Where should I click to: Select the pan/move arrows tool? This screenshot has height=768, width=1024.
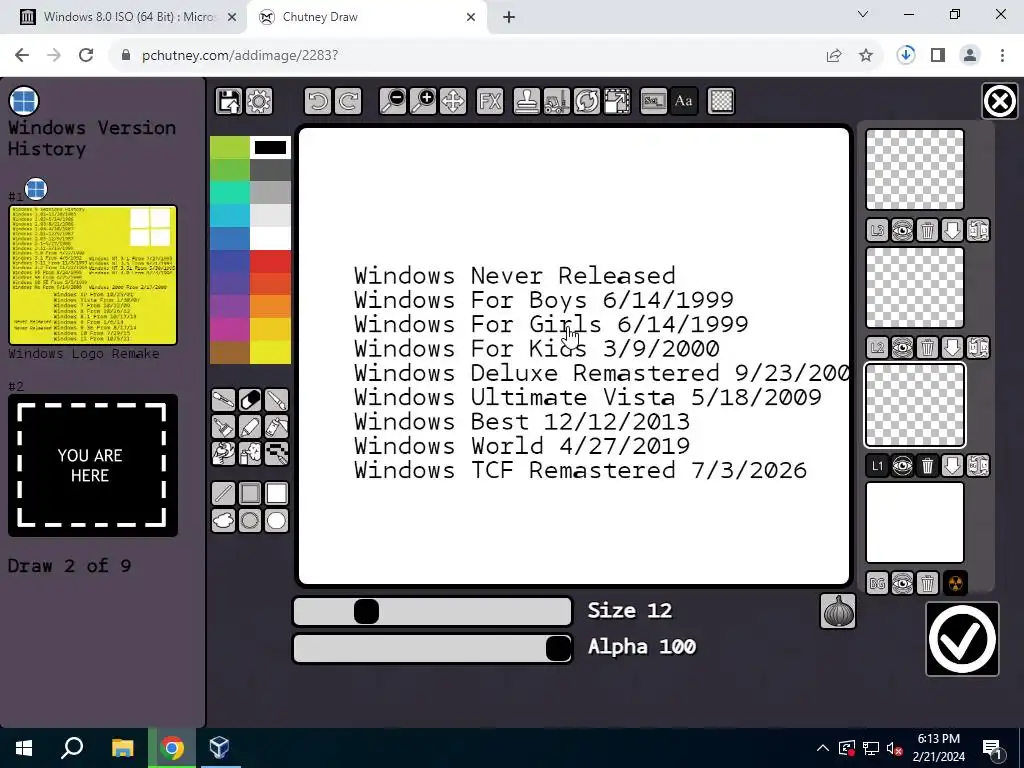point(453,101)
